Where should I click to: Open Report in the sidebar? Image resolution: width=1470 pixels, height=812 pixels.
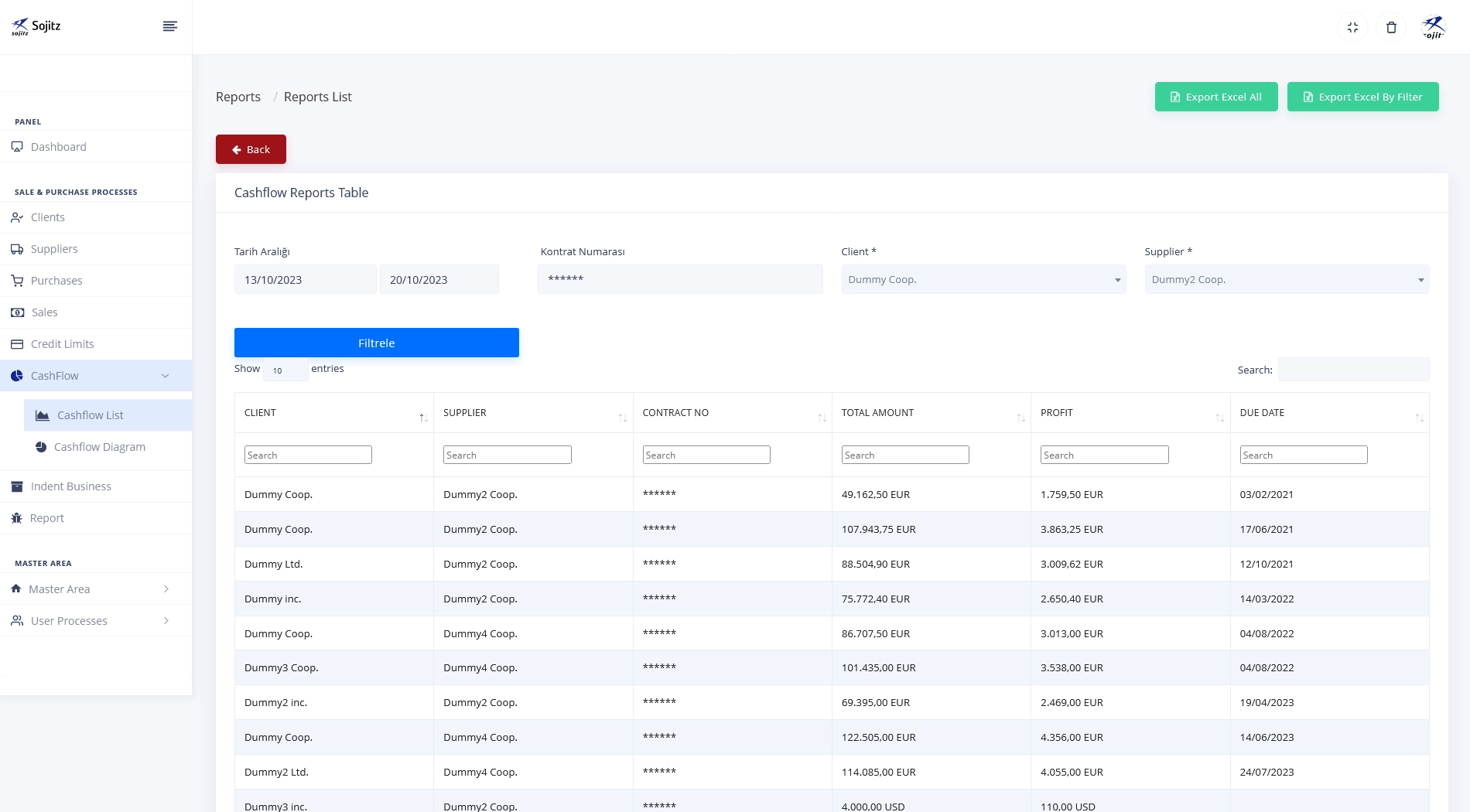(x=96, y=518)
